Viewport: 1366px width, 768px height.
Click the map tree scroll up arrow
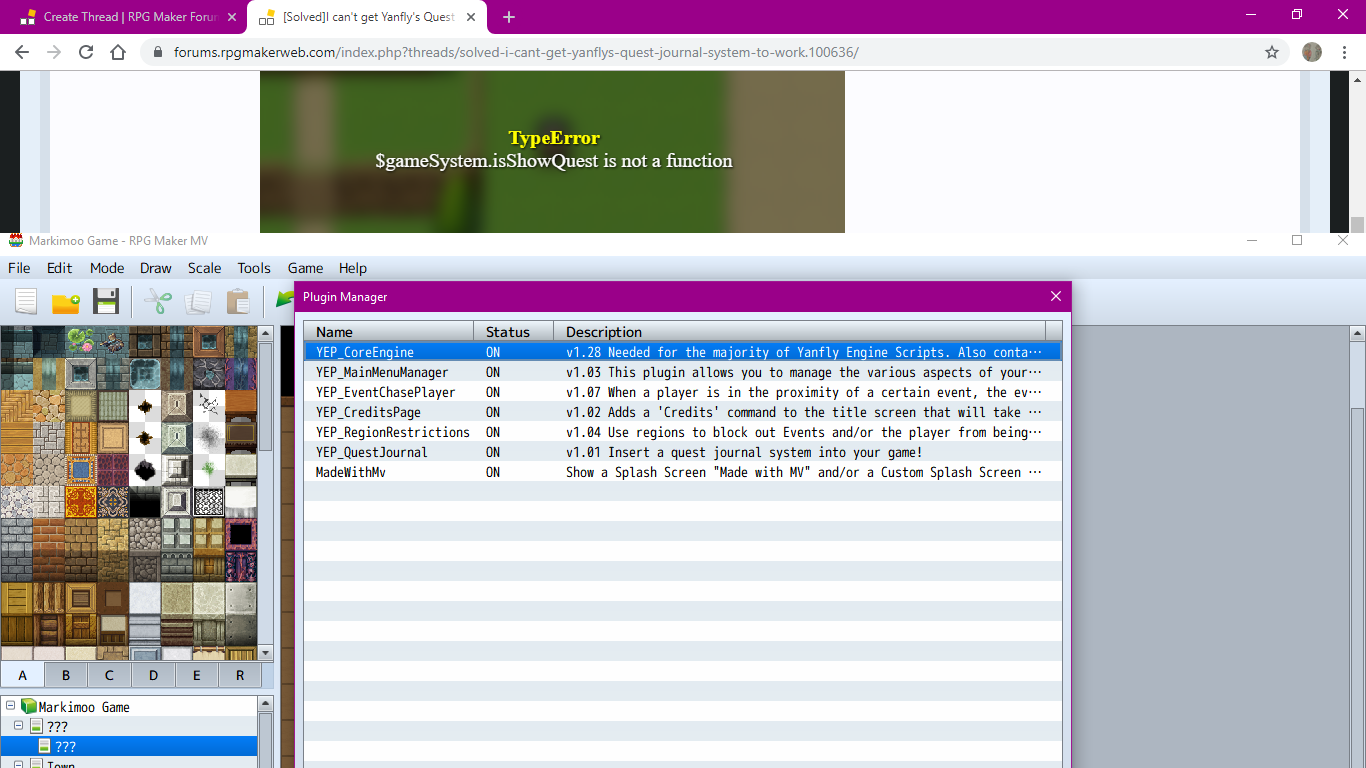click(x=265, y=705)
